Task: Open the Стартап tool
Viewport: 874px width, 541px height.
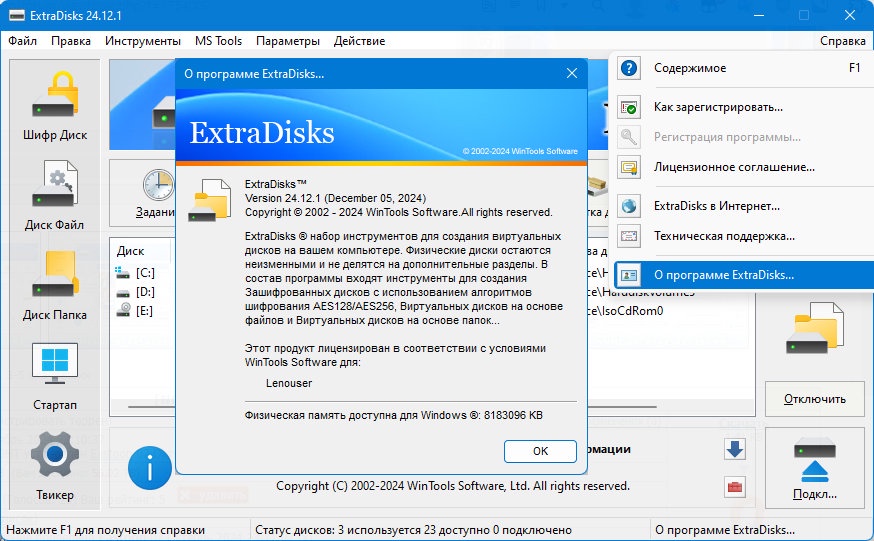Action: [x=55, y=376]
